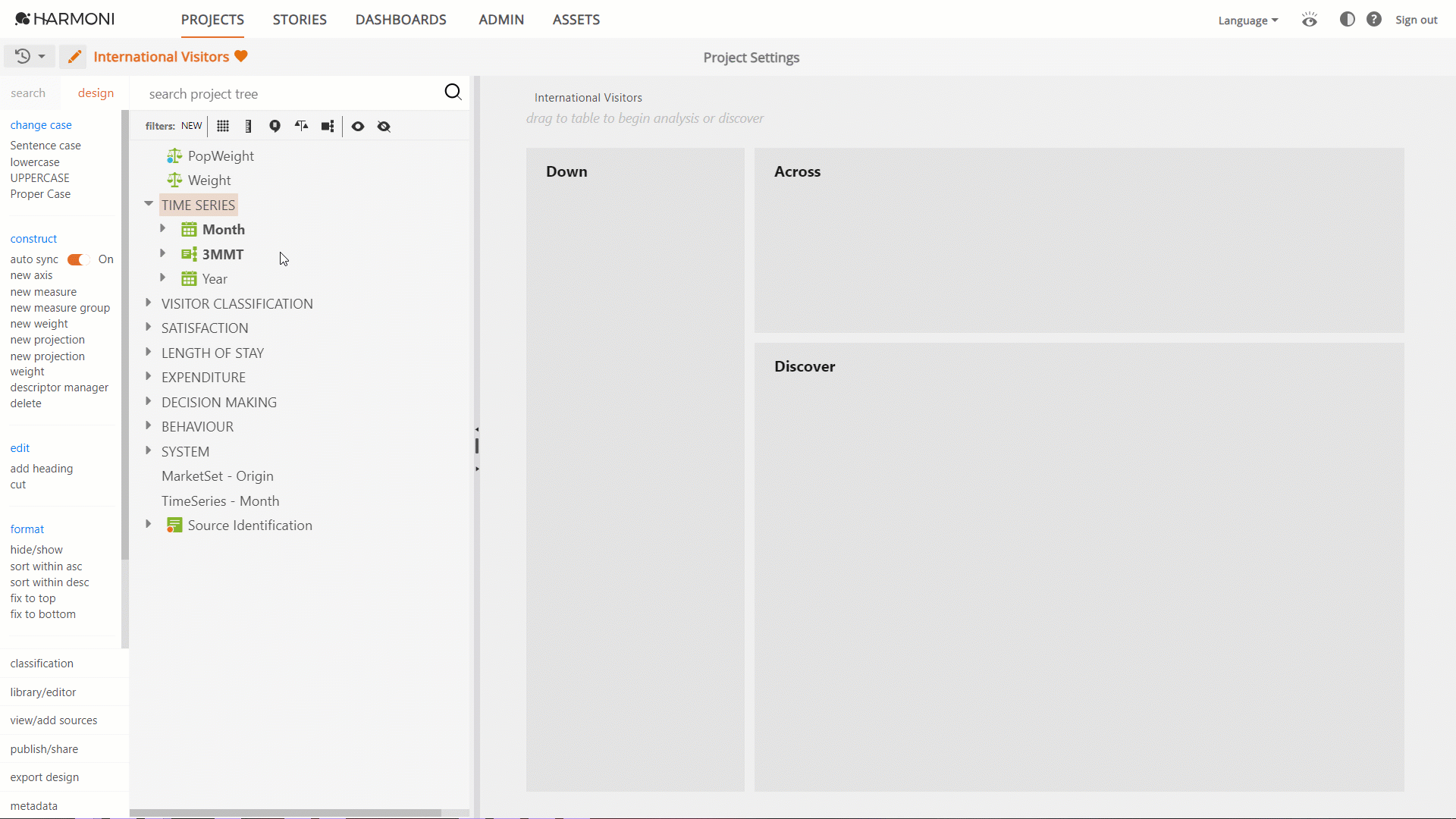Image resolution: width=1456 pixels, height=819 pixels.
Task: Open export design section
Action: point(64,777)
